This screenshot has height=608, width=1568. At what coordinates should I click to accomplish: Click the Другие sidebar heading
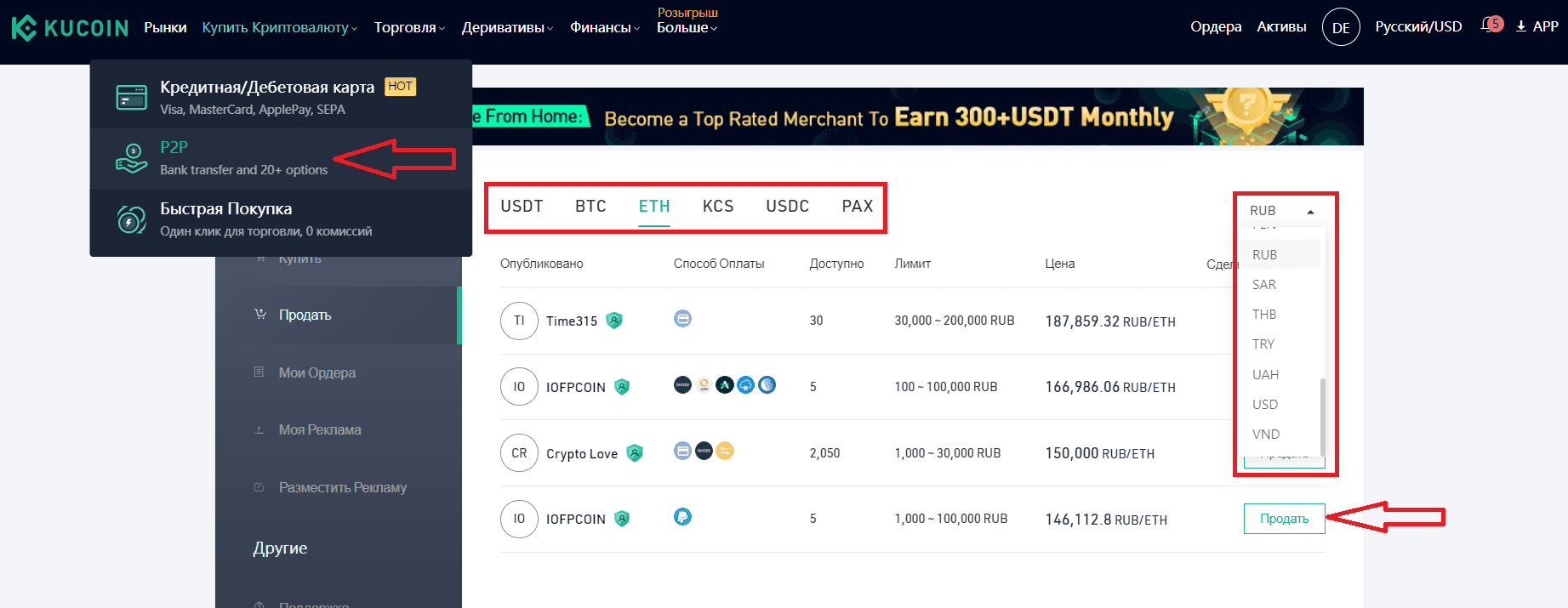(280, 548)
